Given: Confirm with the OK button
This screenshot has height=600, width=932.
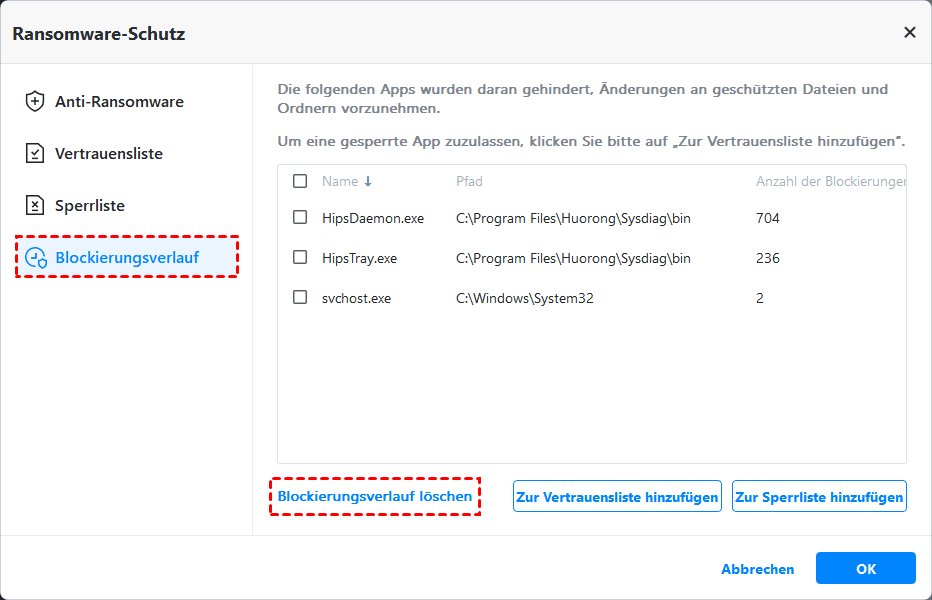Looking at the screenshot, I should 865,569.
